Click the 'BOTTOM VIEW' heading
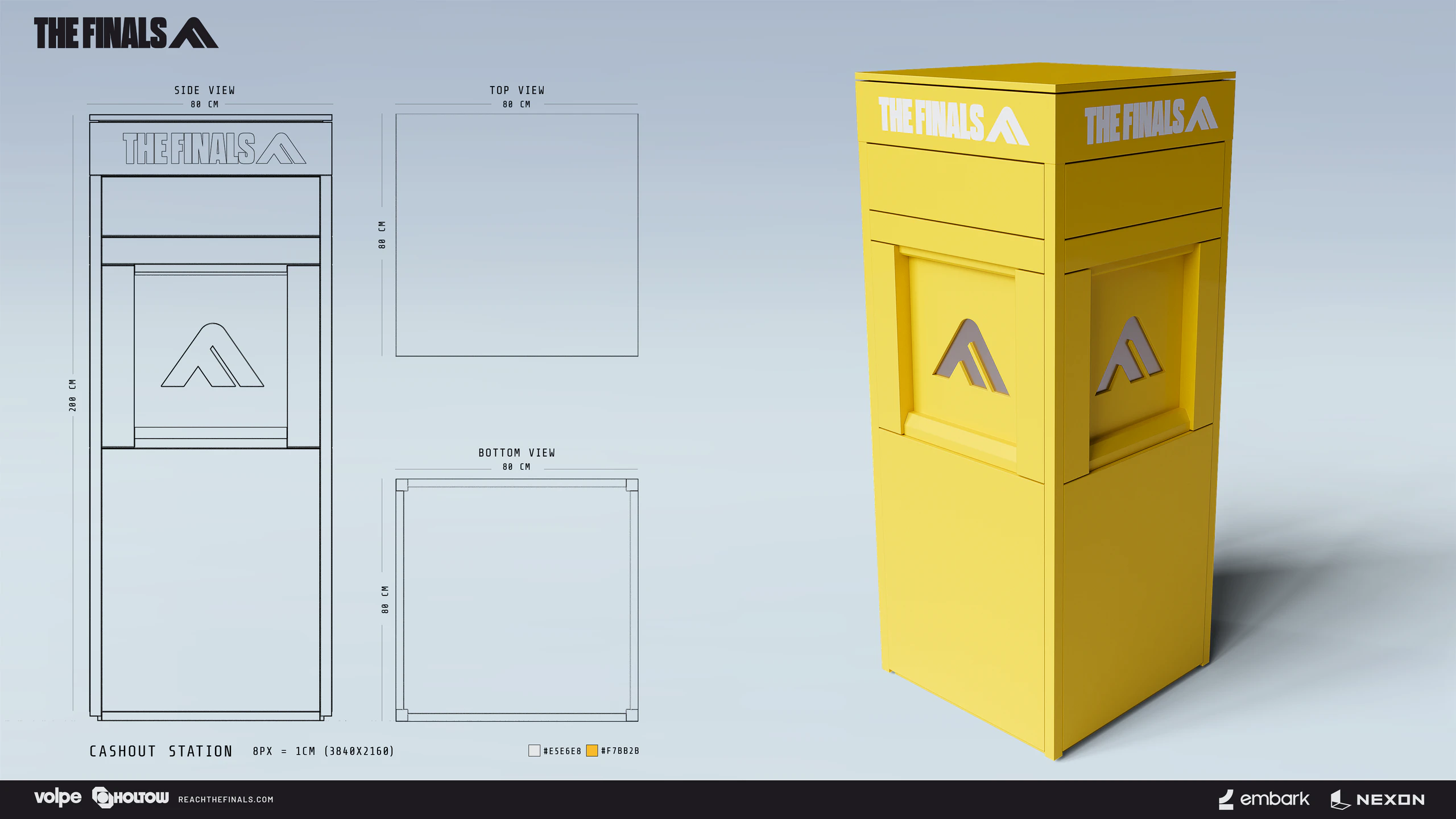 point(517,453)
